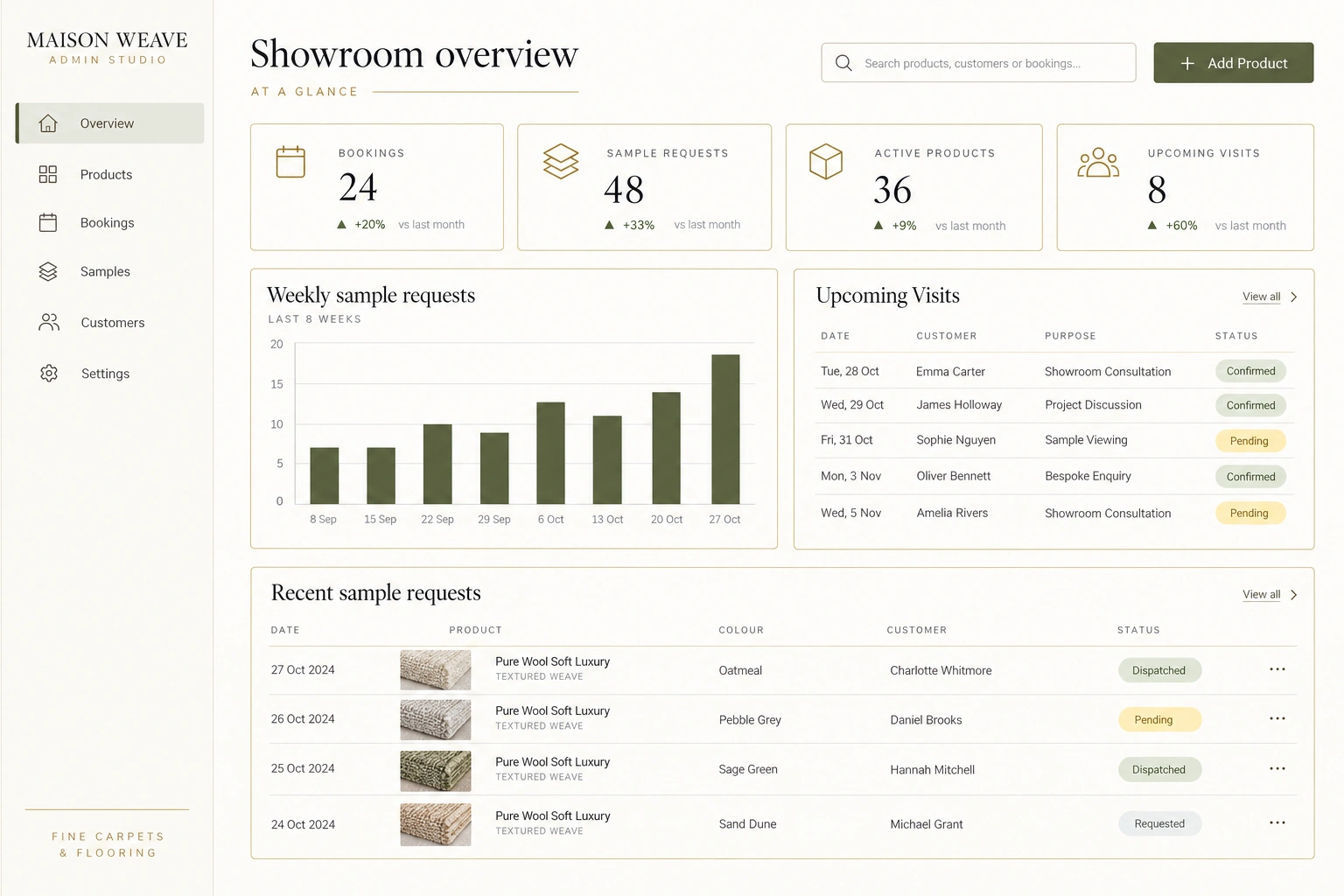
Task: Click the stacked layers icon on Sample Requests card
Action: click(x=561, y=161)
